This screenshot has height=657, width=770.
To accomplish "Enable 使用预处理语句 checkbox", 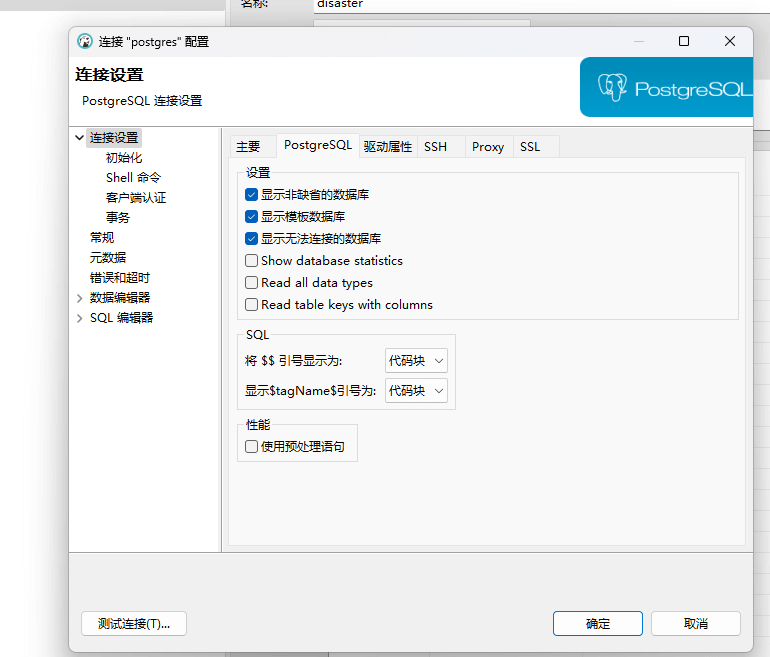I will [x=252, y=447].
